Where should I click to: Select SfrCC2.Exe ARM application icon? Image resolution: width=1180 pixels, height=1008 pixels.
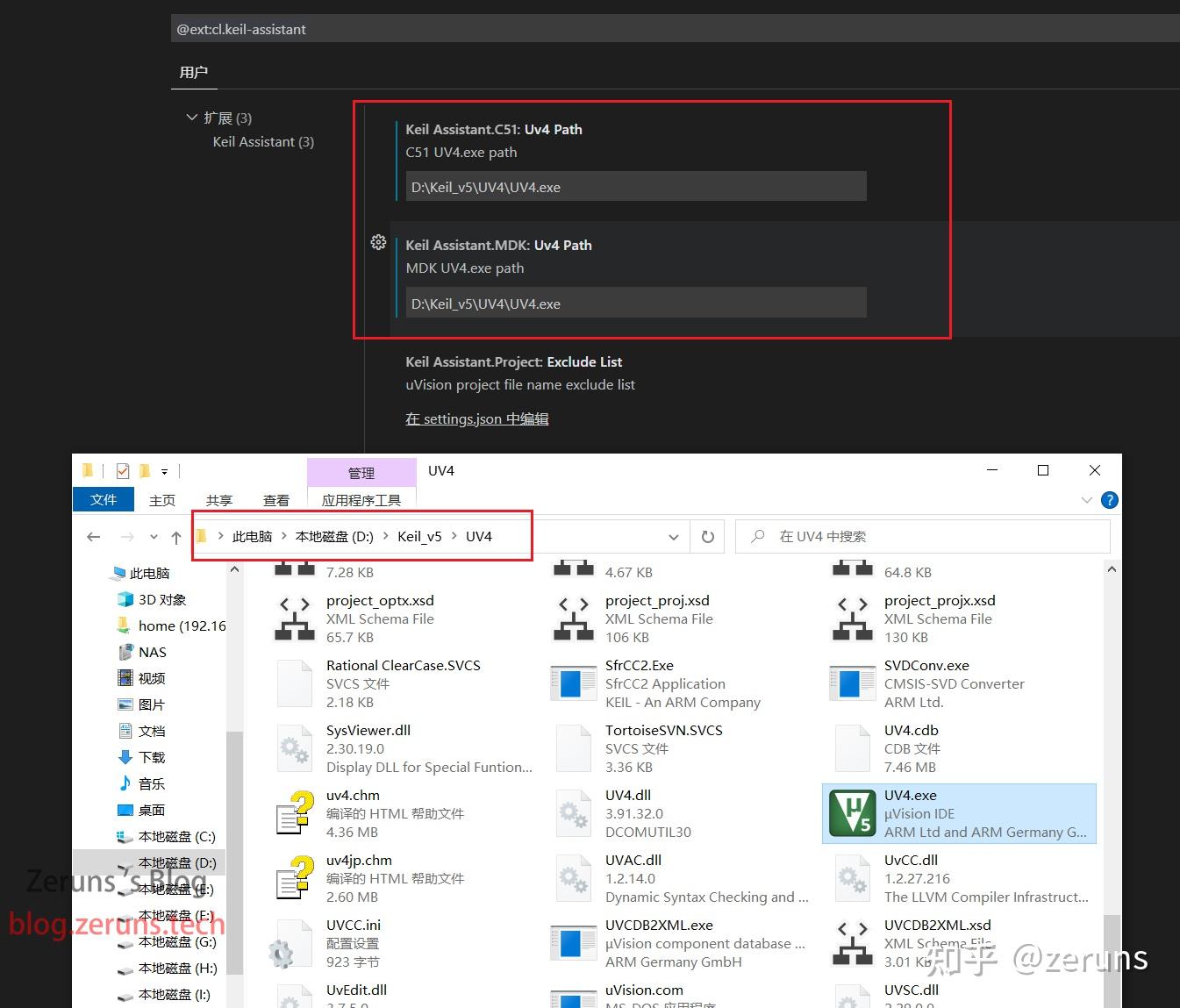[572, 683]
